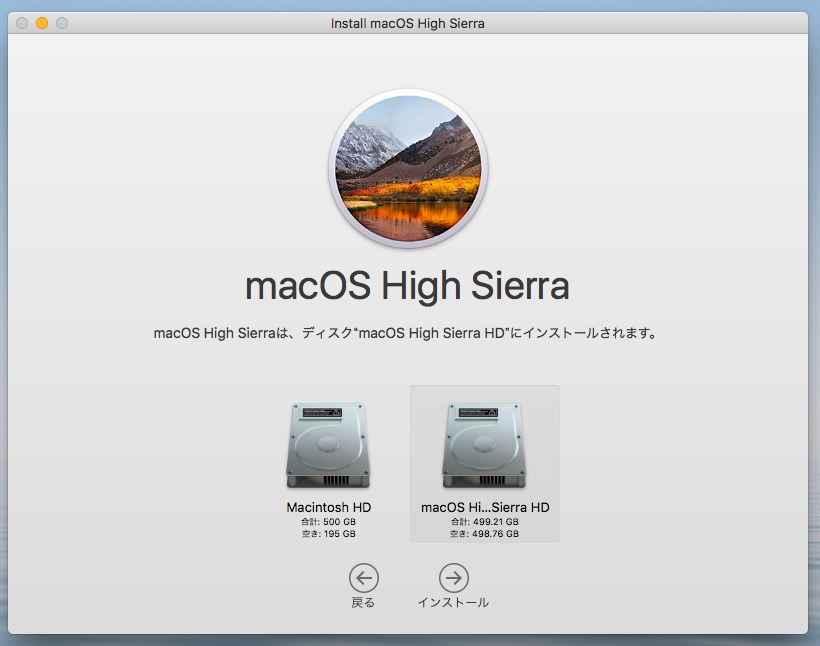This screenshot has height=646, width=820.
Task: Select the macOS Hi...Sierra HD disk icon
Action: click(484, 445)
